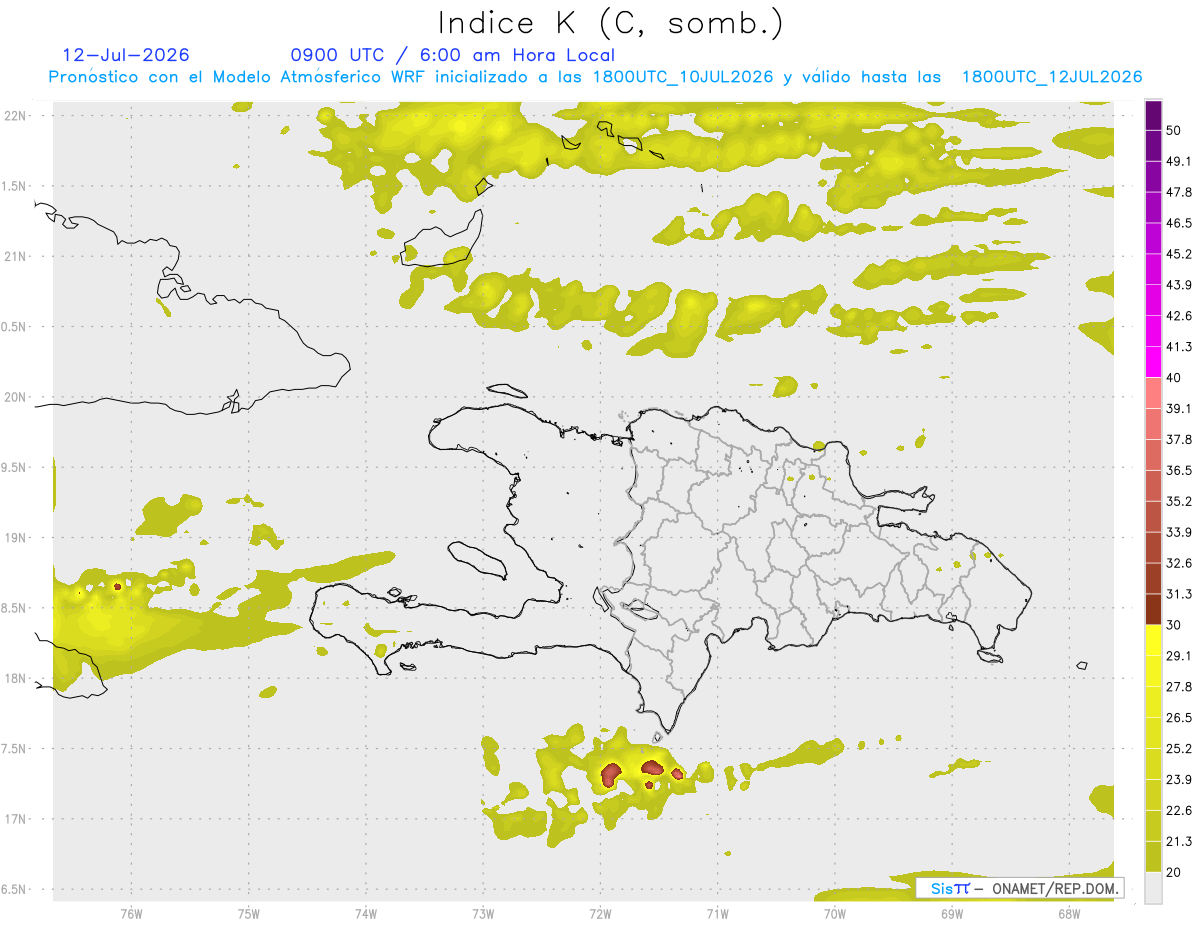Click the longitude label '70W'
This screenshot has height=927, width=1200.
pyautogui.click(x=835, y=913)
